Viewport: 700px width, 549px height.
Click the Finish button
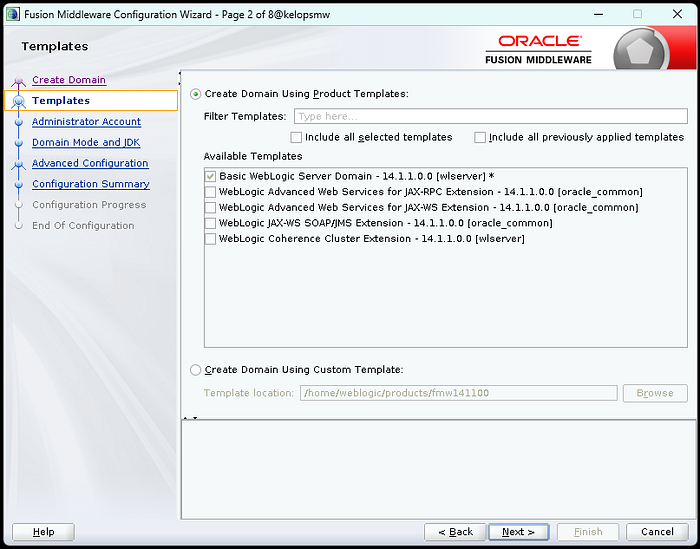coord(588,532)
